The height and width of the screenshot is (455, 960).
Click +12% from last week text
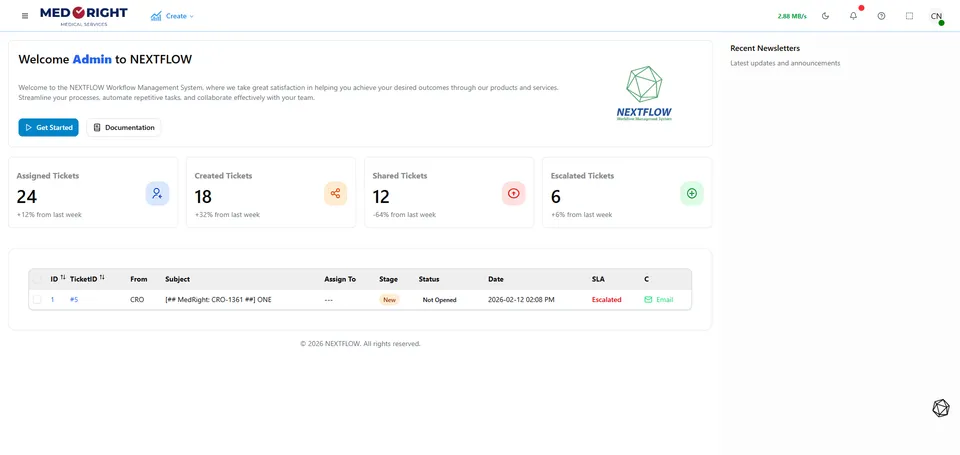point(49,214)
